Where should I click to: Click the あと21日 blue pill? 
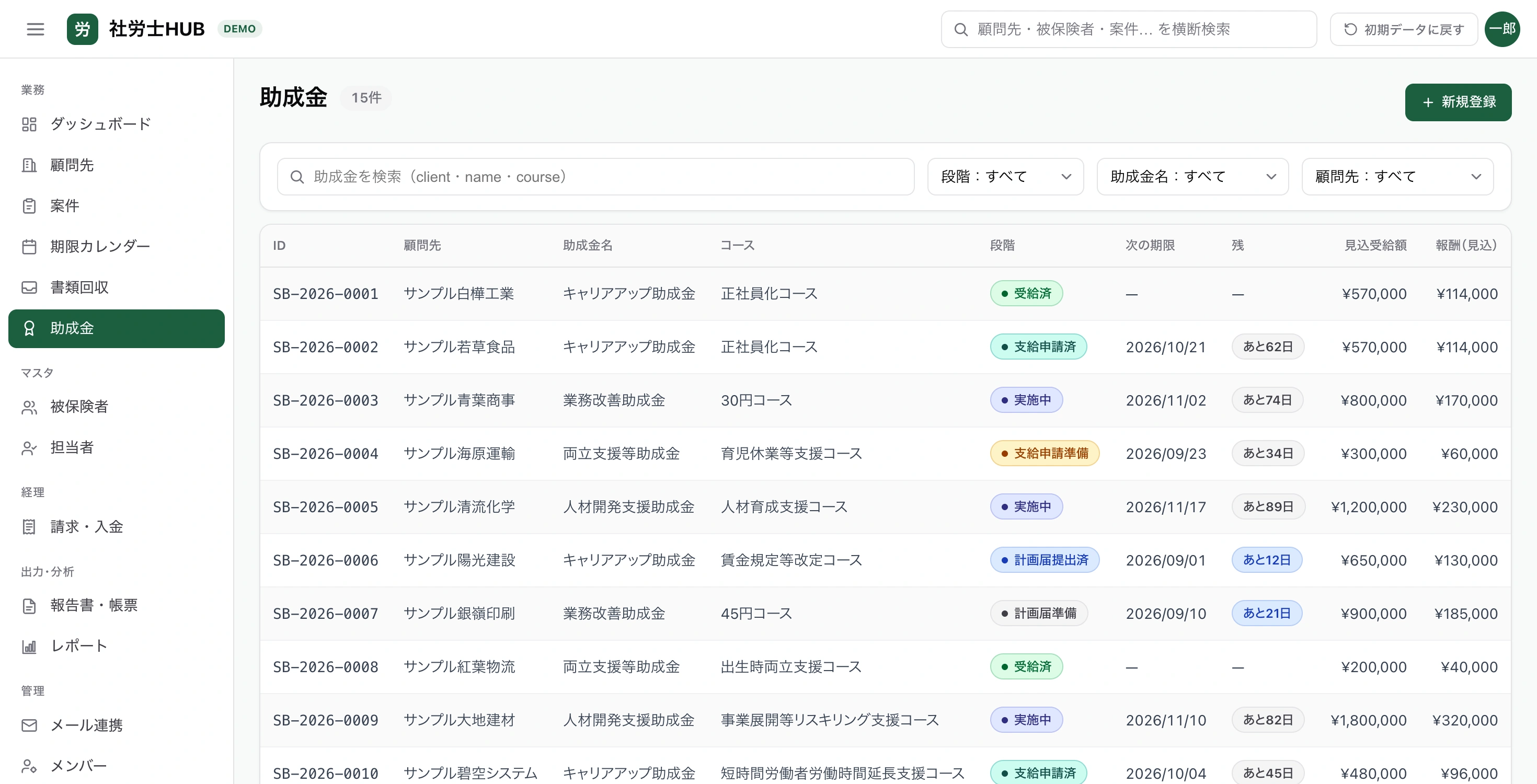pos(1267,614)
